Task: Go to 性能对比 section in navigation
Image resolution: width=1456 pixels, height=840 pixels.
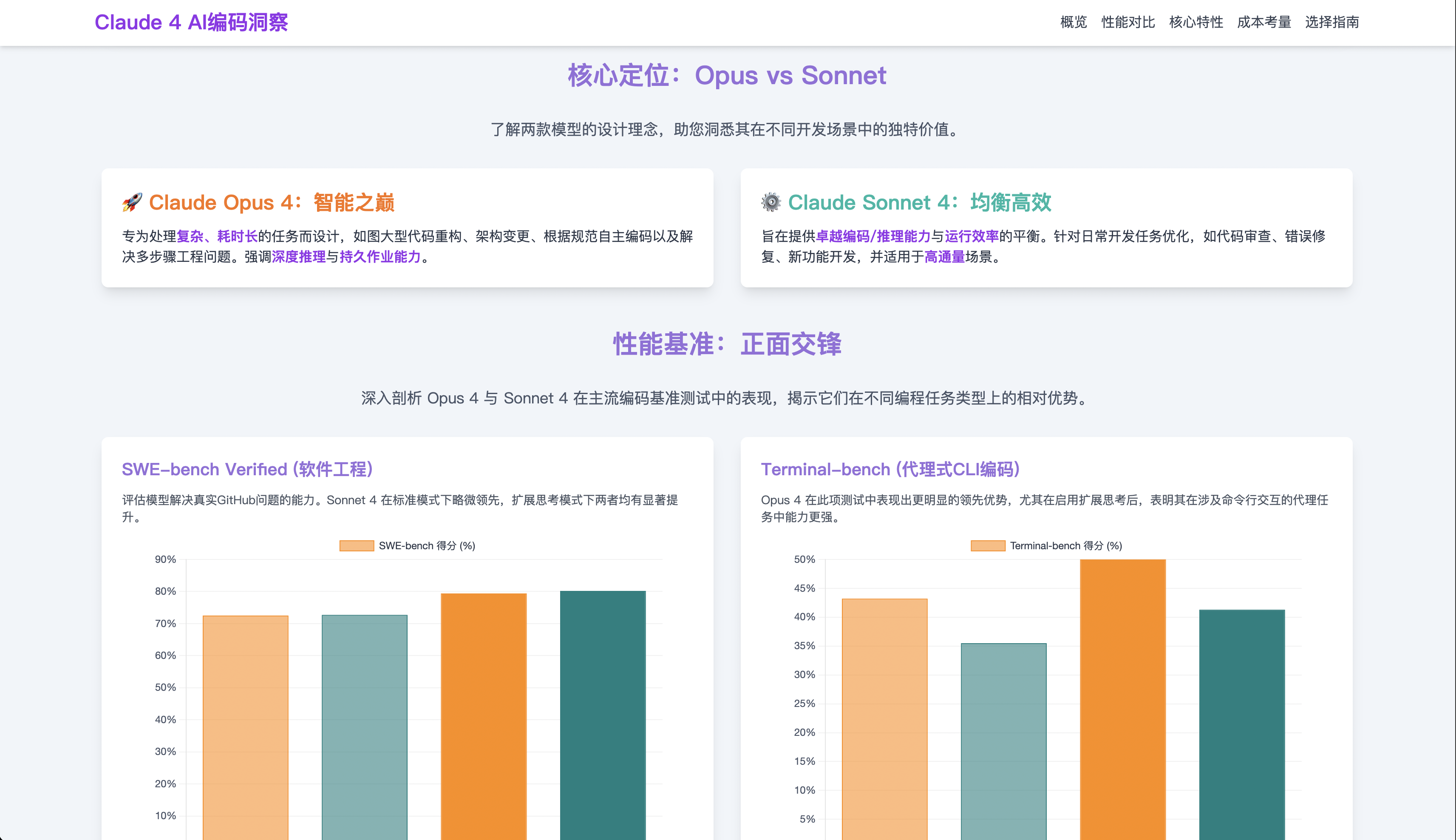Action: click(1127, 23)
